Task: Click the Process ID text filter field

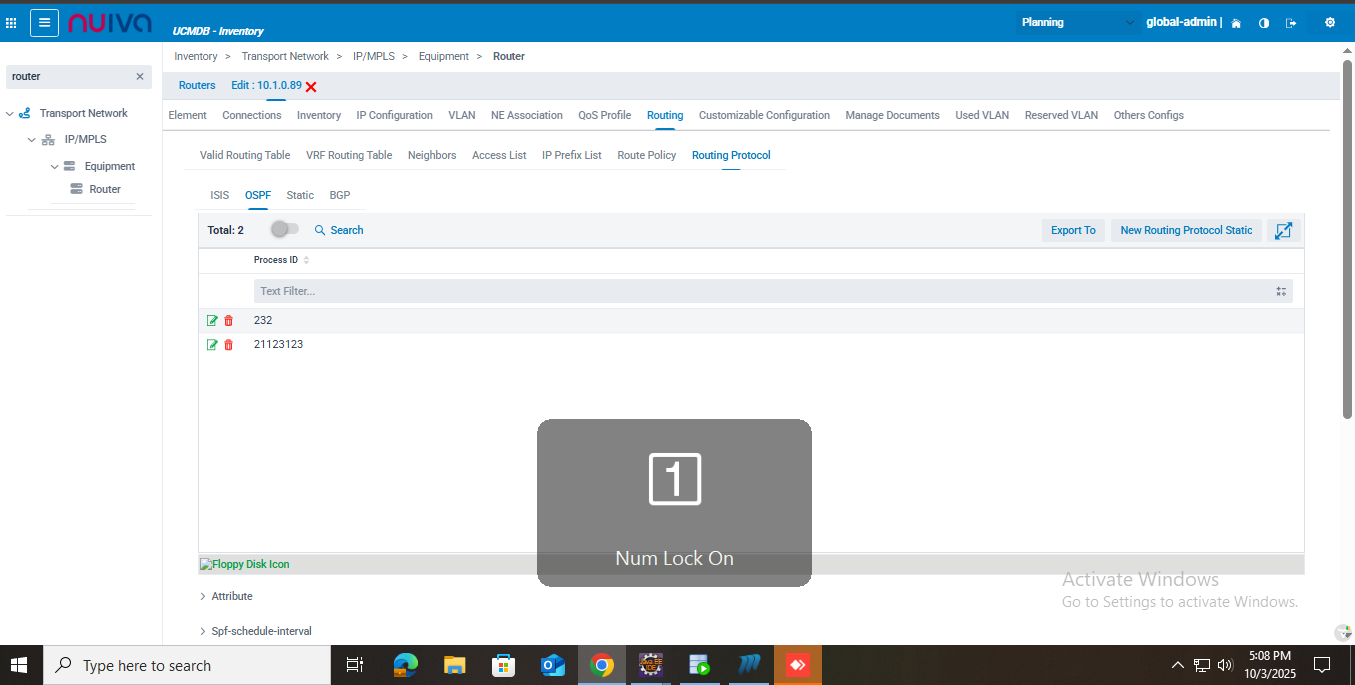Action: tap(760, 292)
